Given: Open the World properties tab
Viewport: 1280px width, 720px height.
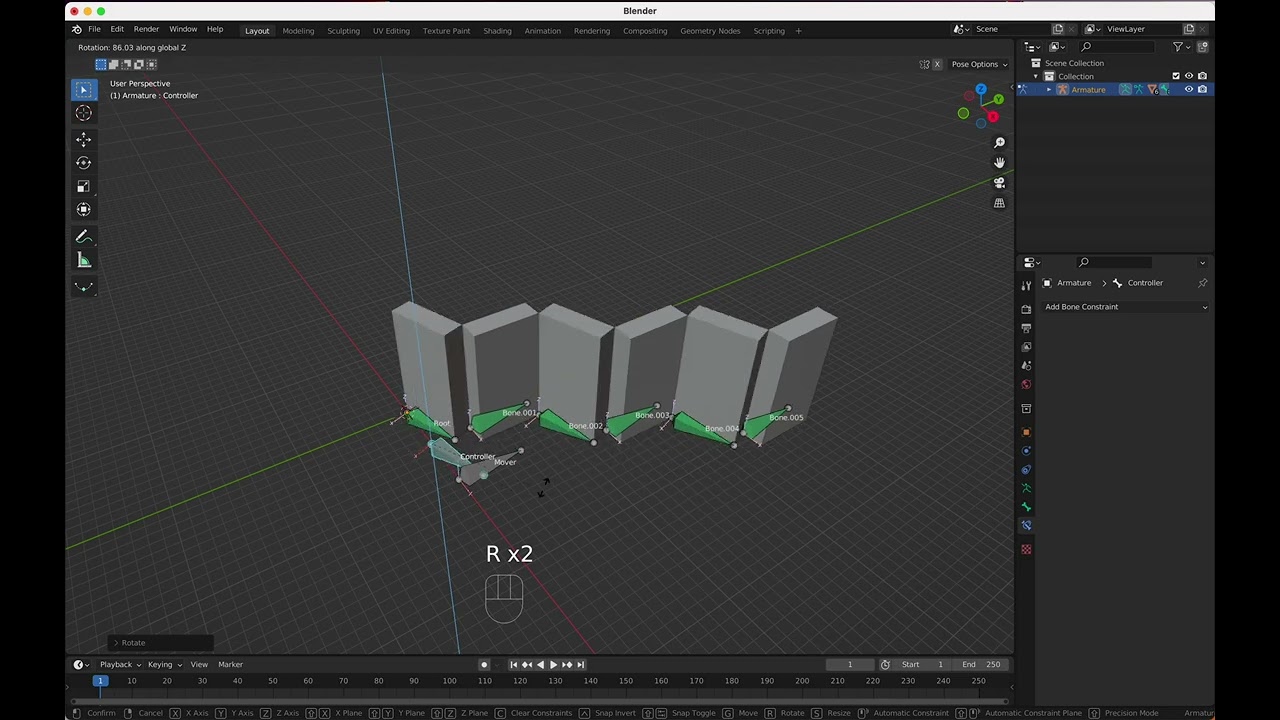Looking at the screenshot, I should pos(1026,385).
